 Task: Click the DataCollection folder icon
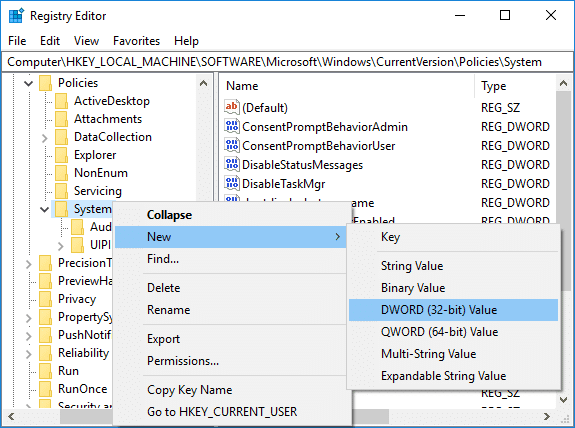tap(61, 137)
